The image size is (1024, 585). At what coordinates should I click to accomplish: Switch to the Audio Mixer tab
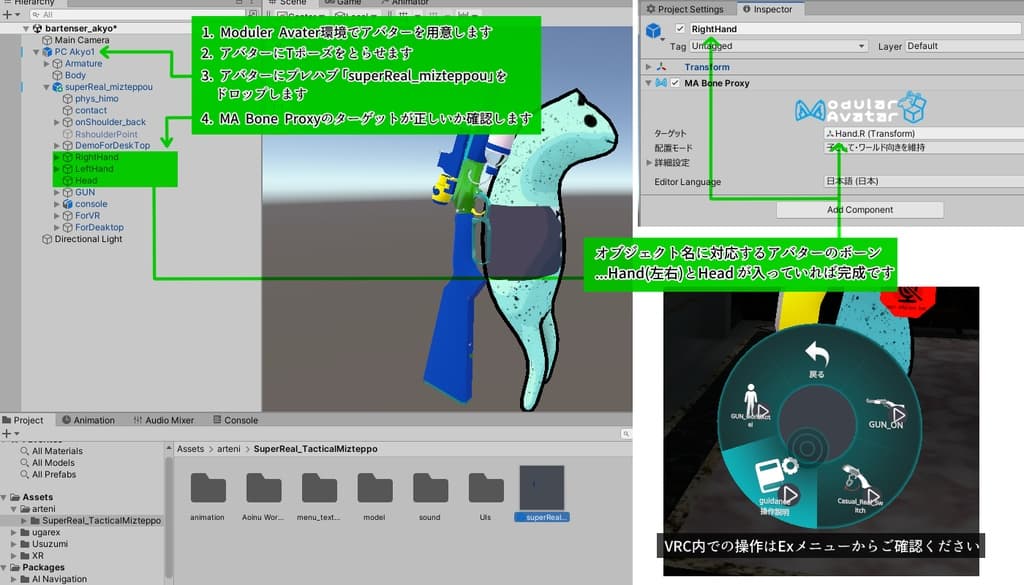coord(164,420)
